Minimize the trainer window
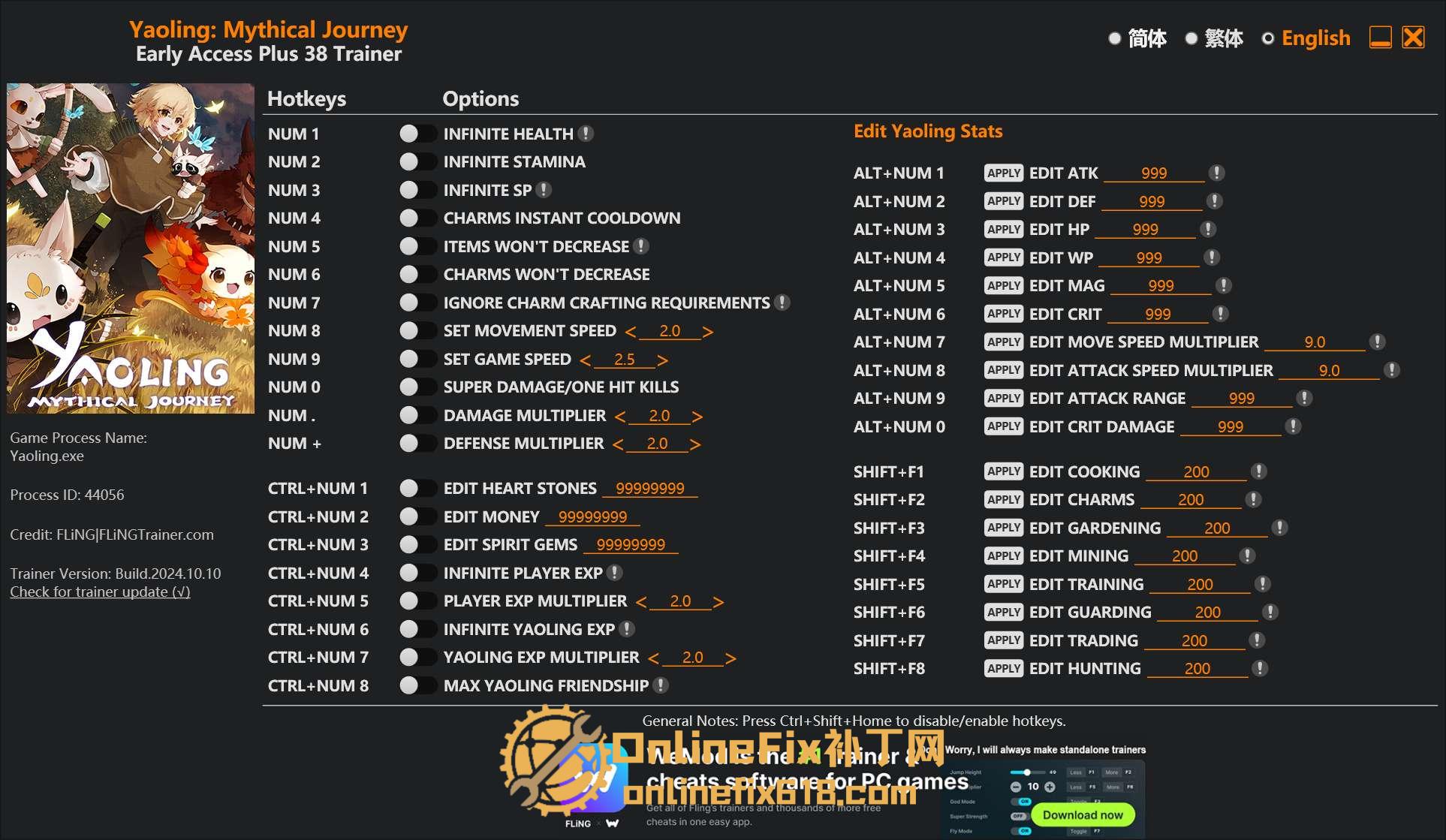 click(x=1381, y=38)
